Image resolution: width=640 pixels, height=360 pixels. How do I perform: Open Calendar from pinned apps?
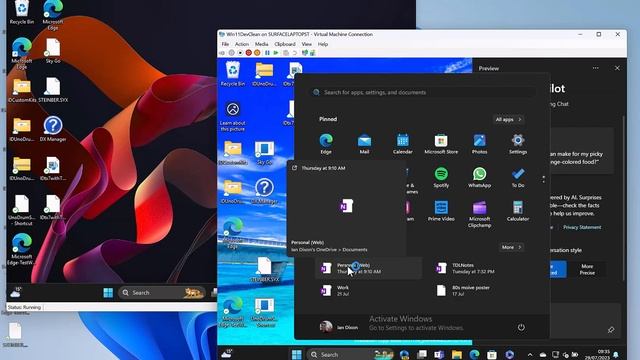coord(402,144)
